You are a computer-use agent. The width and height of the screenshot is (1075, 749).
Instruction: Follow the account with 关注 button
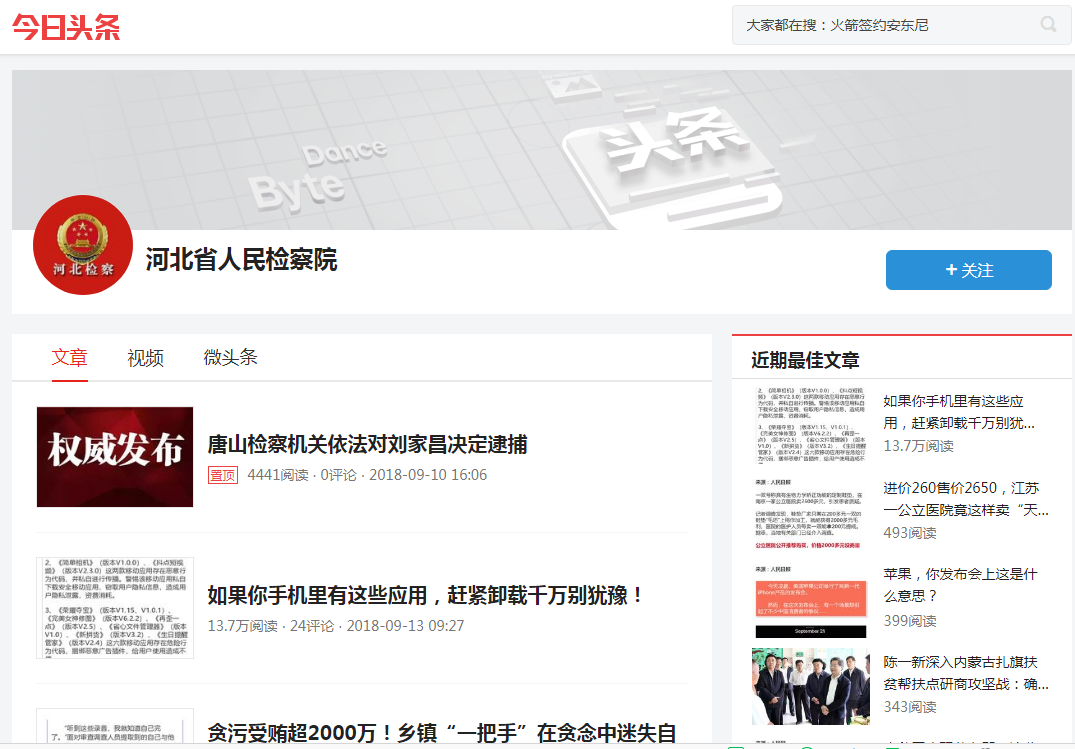pos(968,270)
